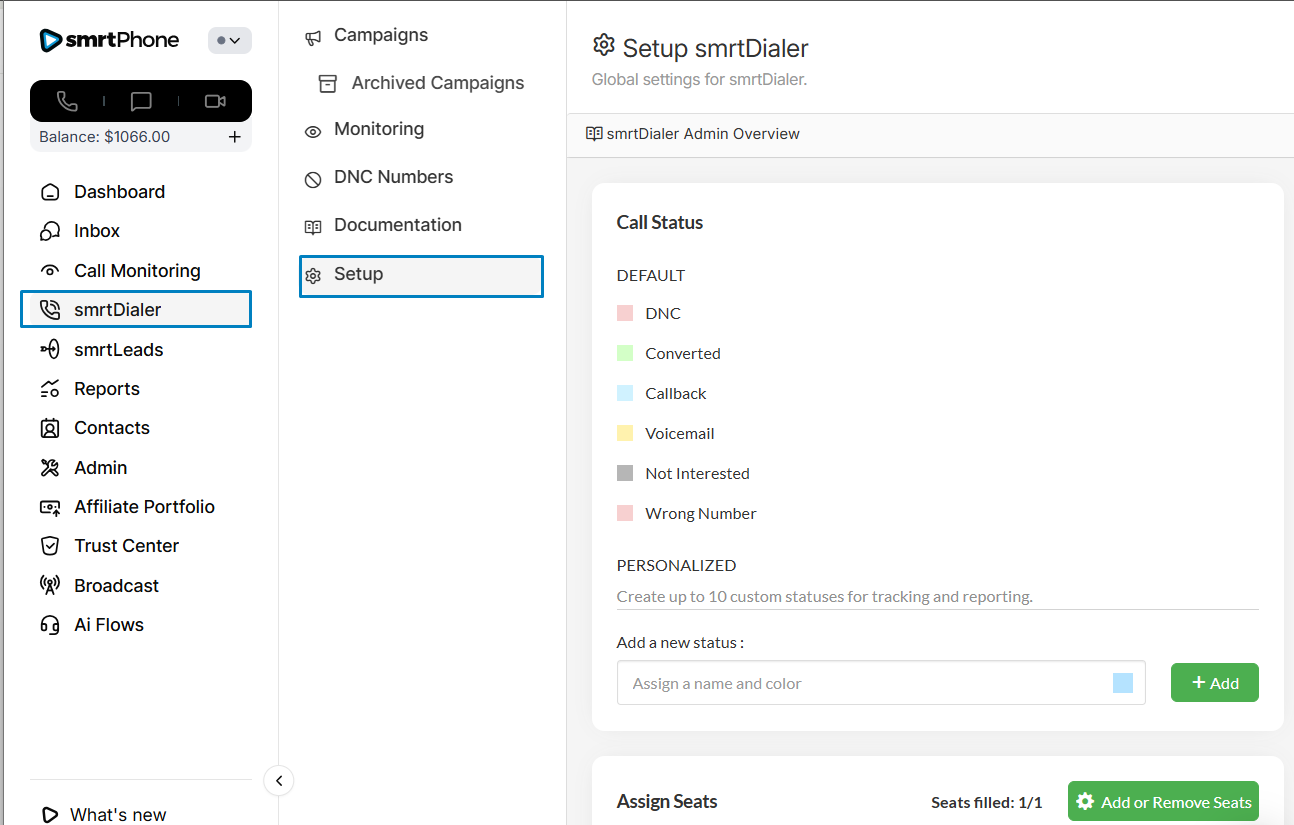Image resolution: width=1294 pixels, height=825 pixels.
Task: Pick a color from the new status swatch
Action: point(1122,683)
